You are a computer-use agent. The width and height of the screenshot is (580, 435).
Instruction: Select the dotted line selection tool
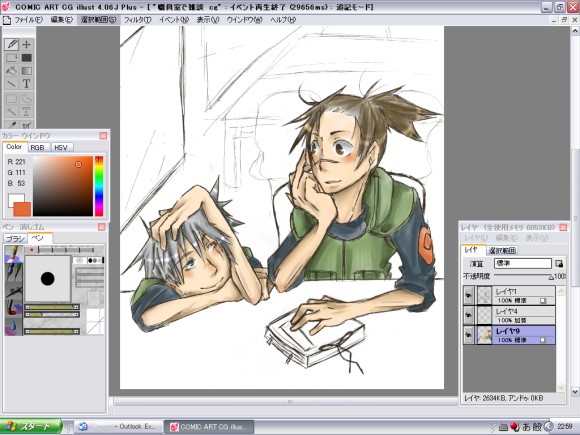(x=12, y=111)
